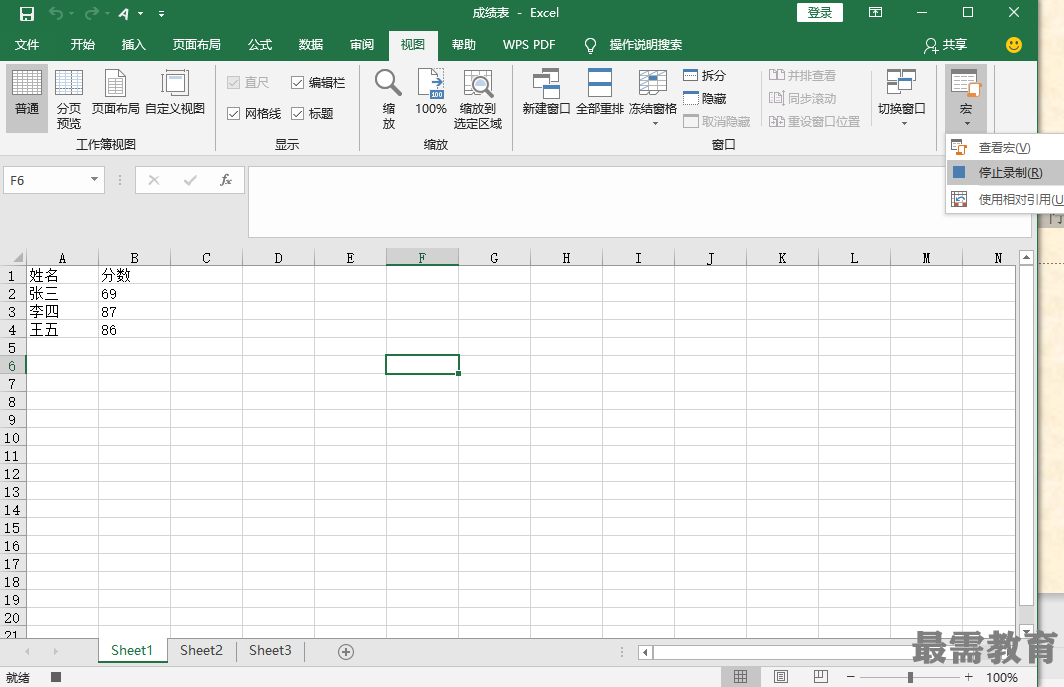This screenshot has height=687, width=1064.
Task: Select Normal (普通) workbook view
Action: point(27,98)
